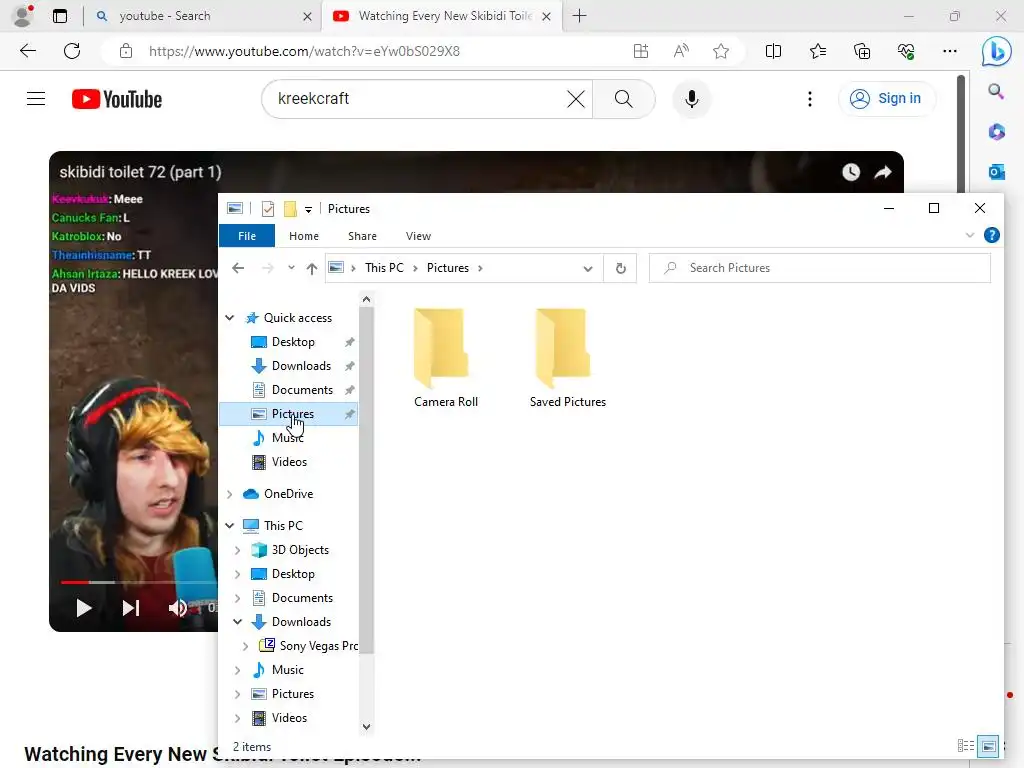Go up one folder level
1024x768 pixels.
coord(312,268)
